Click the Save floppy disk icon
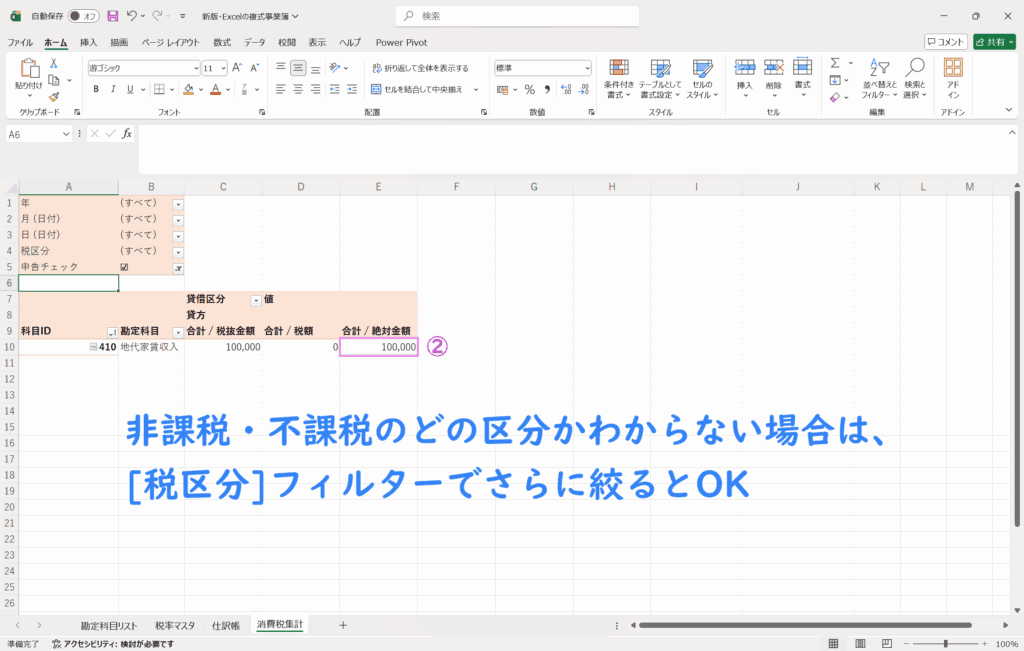Image resolution: width=1024 pixels, height=651 pixels. pyautogui.click(x=112, y=16)
